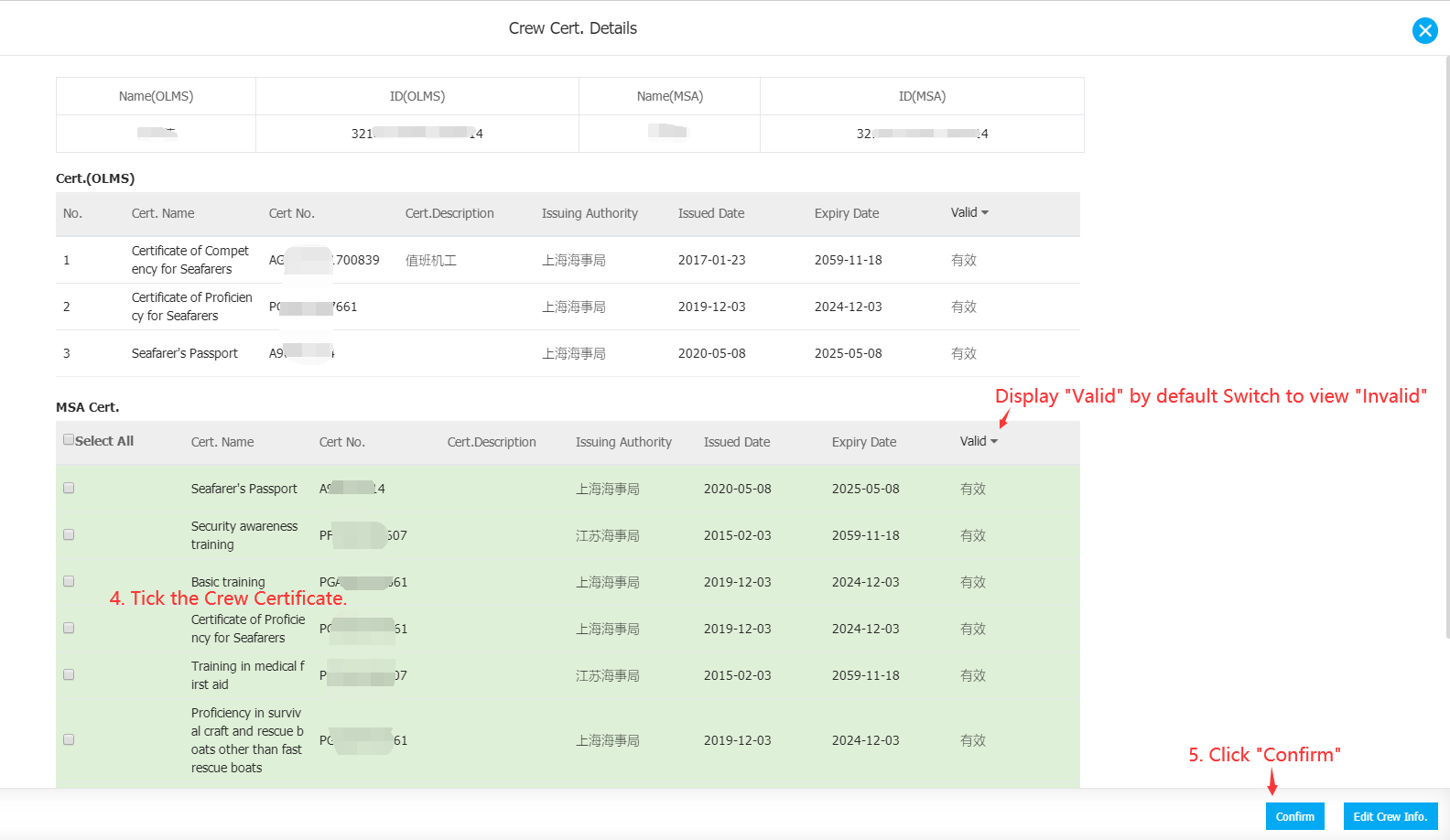Click Issued Date header in OLMS table
Screen dimensions: 1450x840
pos(711,213)
